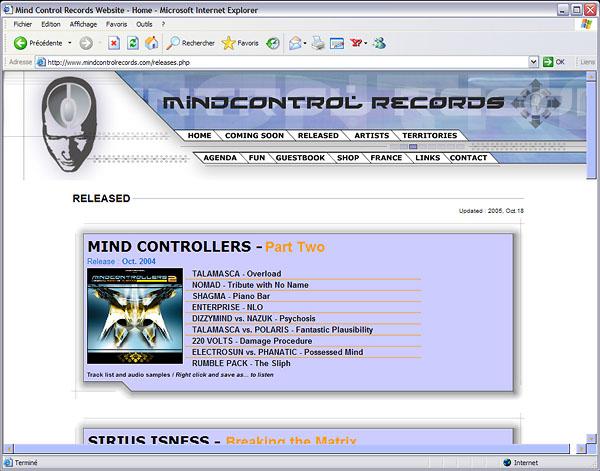This screenshot has width=600, height=471.
Task: Open the Messenger buddy icon
Action: [x=380, y=43]
